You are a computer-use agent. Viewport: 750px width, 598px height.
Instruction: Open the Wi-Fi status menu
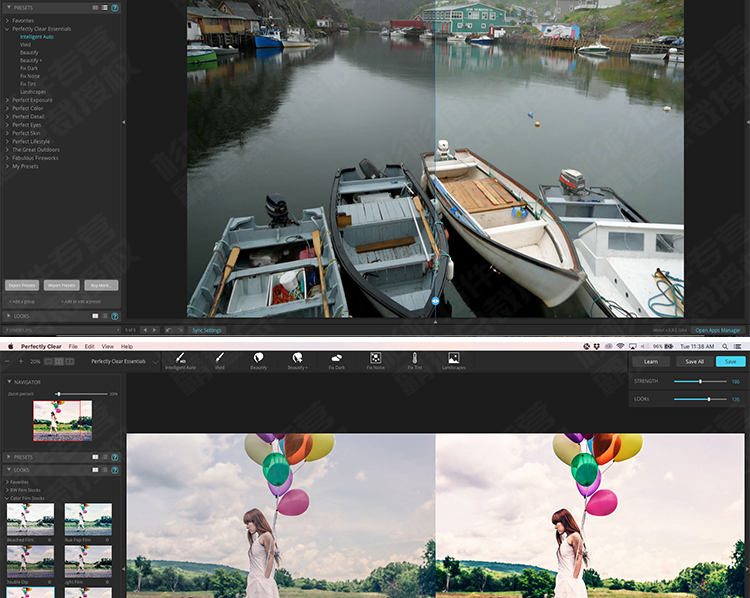620,346
